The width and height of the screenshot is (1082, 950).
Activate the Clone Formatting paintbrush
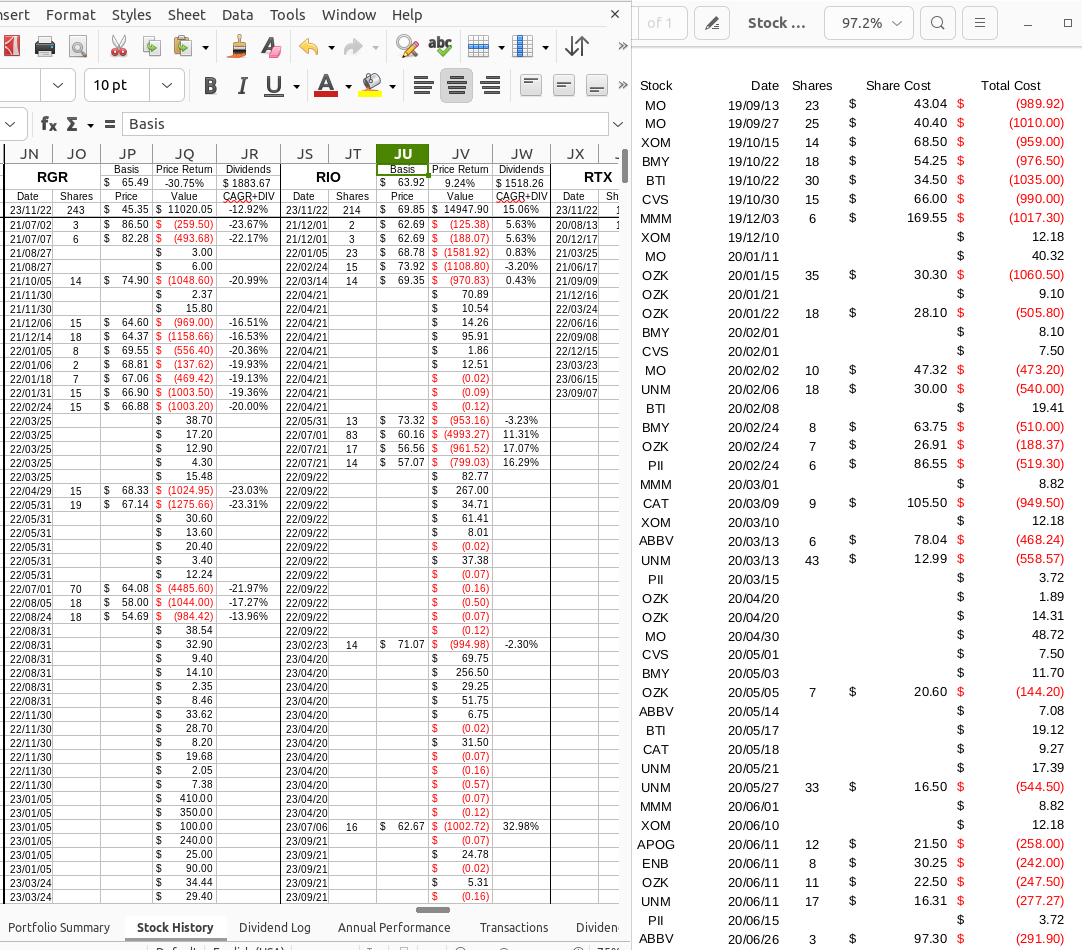pos(238,47)
